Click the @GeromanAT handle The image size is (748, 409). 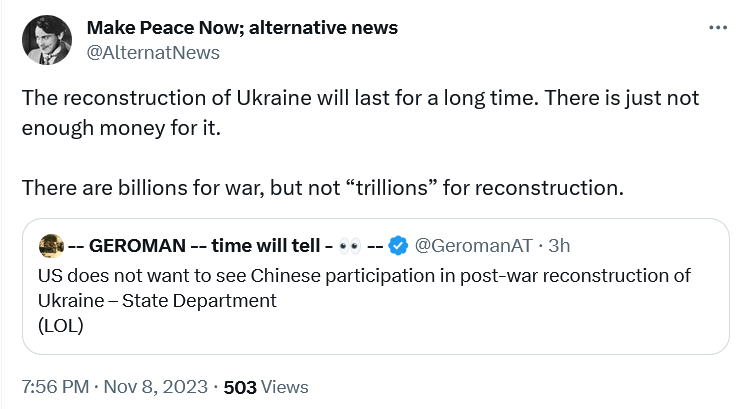[x=472, y=245]
